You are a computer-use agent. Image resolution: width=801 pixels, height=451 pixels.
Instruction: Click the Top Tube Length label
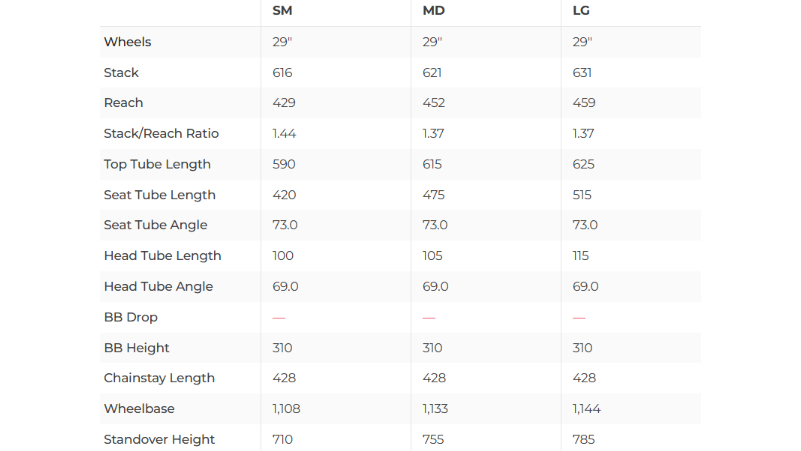click(x=157, y=164)
